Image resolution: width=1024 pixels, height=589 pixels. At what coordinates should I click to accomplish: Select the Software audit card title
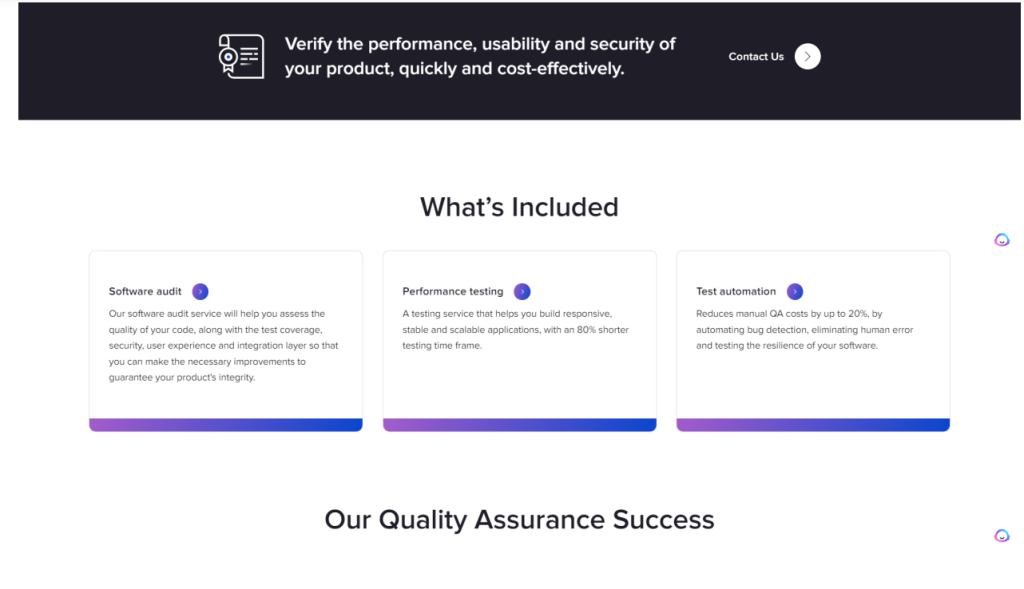[x=145, y=291]
